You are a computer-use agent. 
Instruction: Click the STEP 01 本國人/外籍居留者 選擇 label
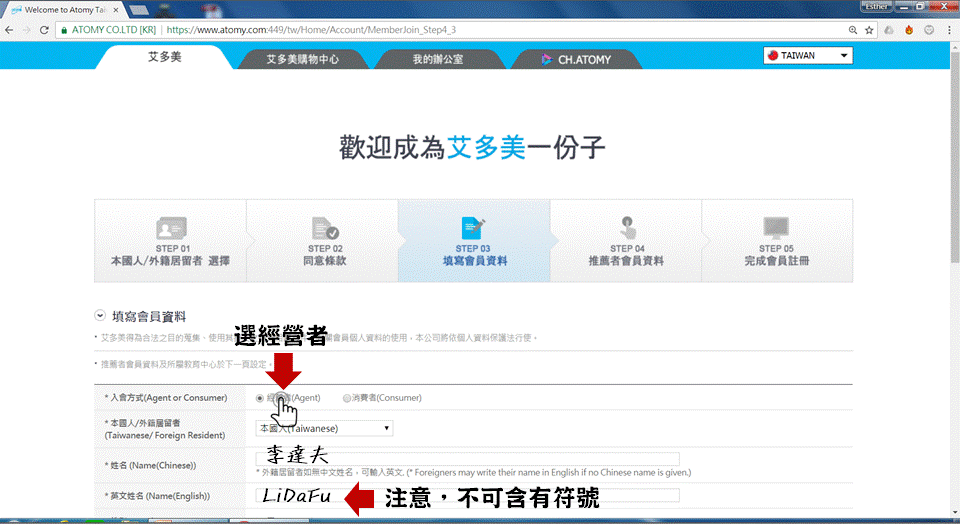(170, 261)
